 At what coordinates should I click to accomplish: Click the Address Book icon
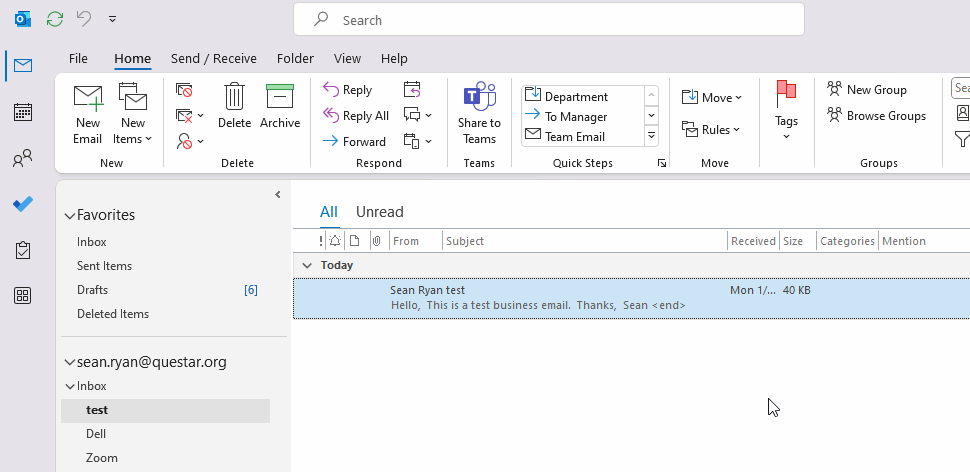click(963, 113)
